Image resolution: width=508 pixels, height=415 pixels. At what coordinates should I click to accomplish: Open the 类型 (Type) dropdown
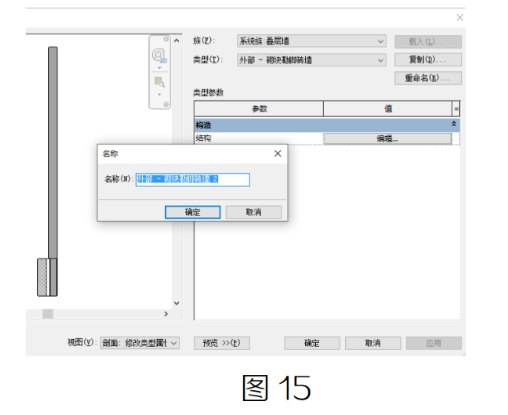pyautogui.click(x=311, y=60)
